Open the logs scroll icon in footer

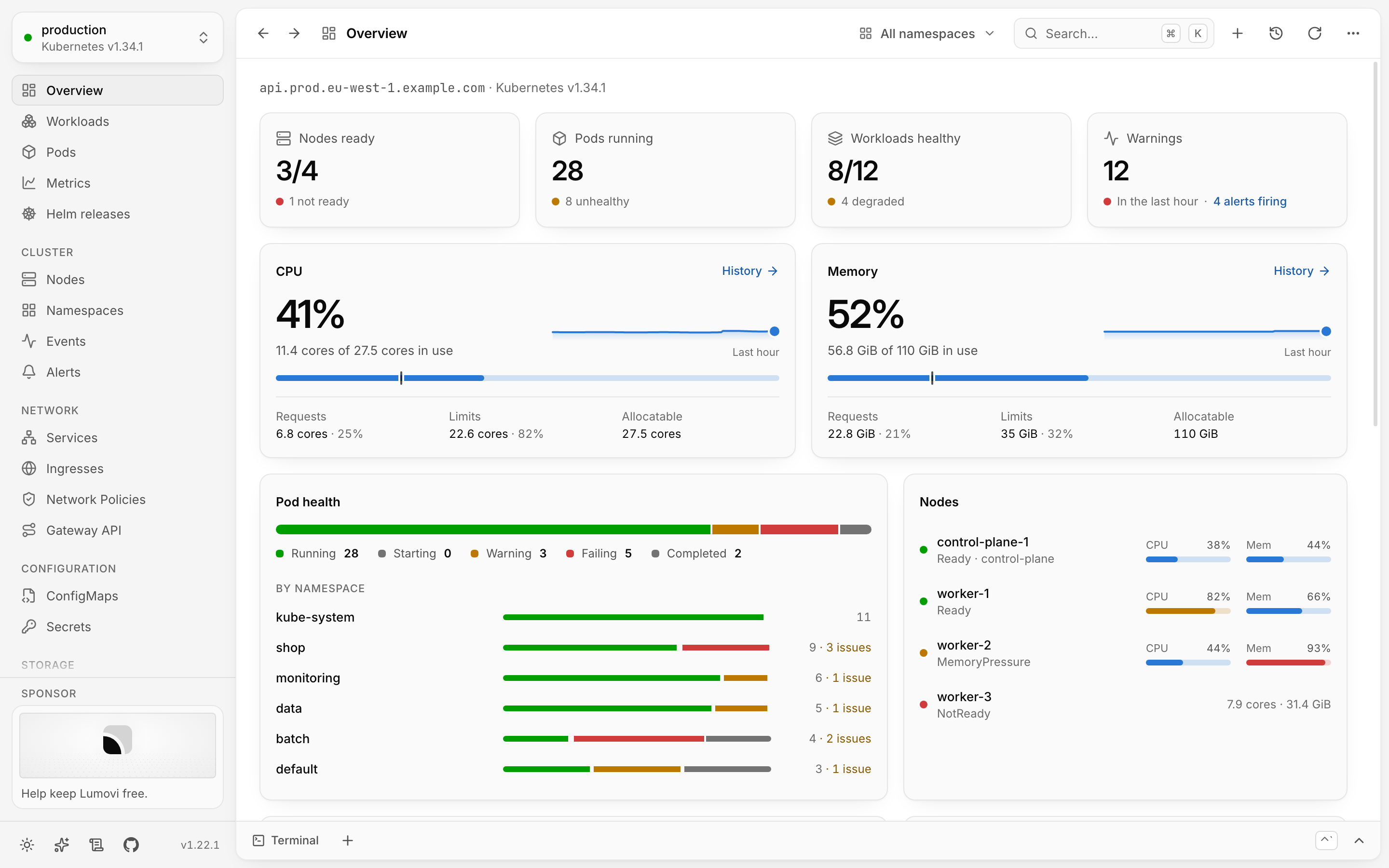(x=96, y=844)
